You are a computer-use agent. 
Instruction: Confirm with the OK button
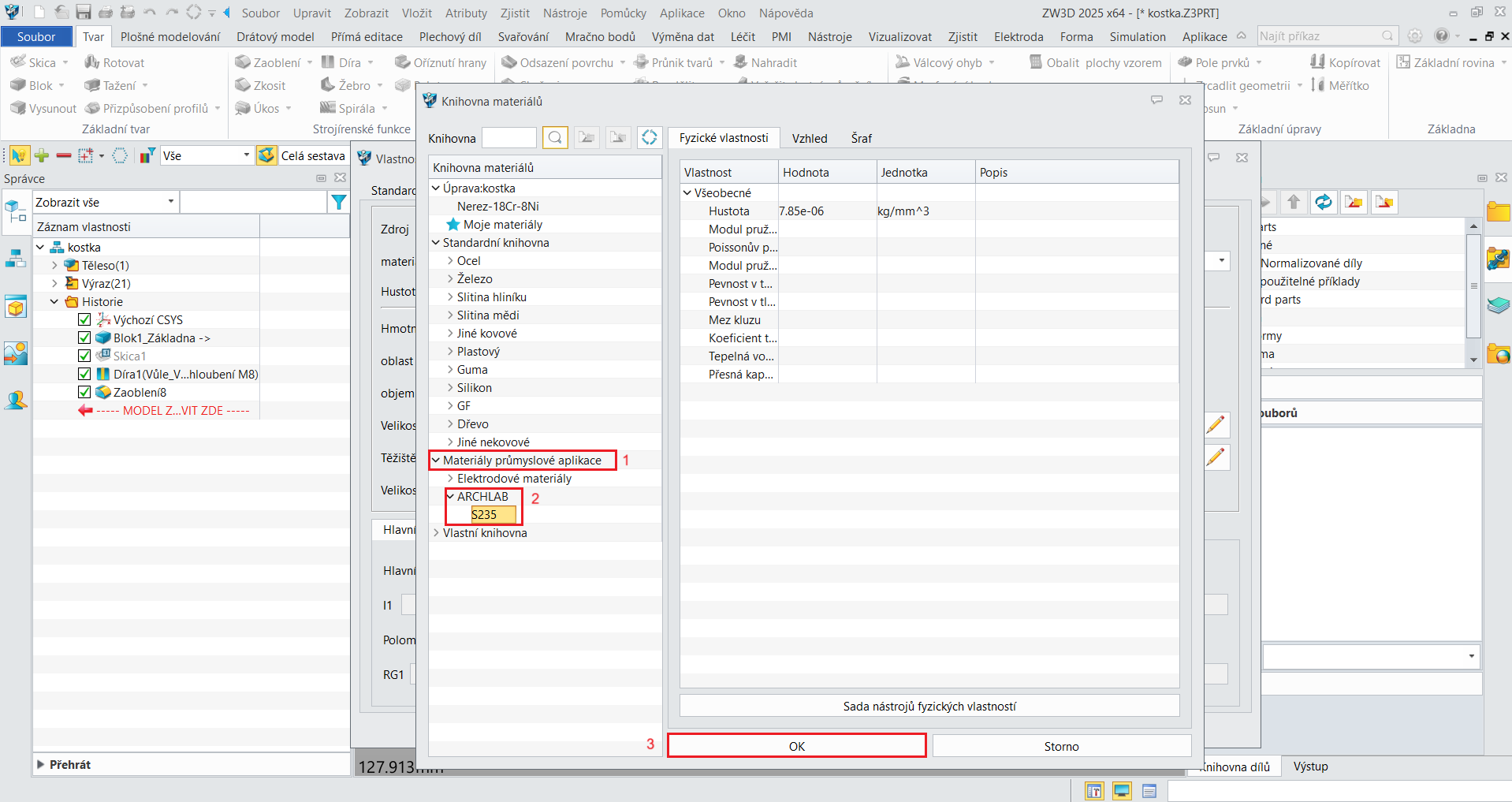[x=796, y=746]
